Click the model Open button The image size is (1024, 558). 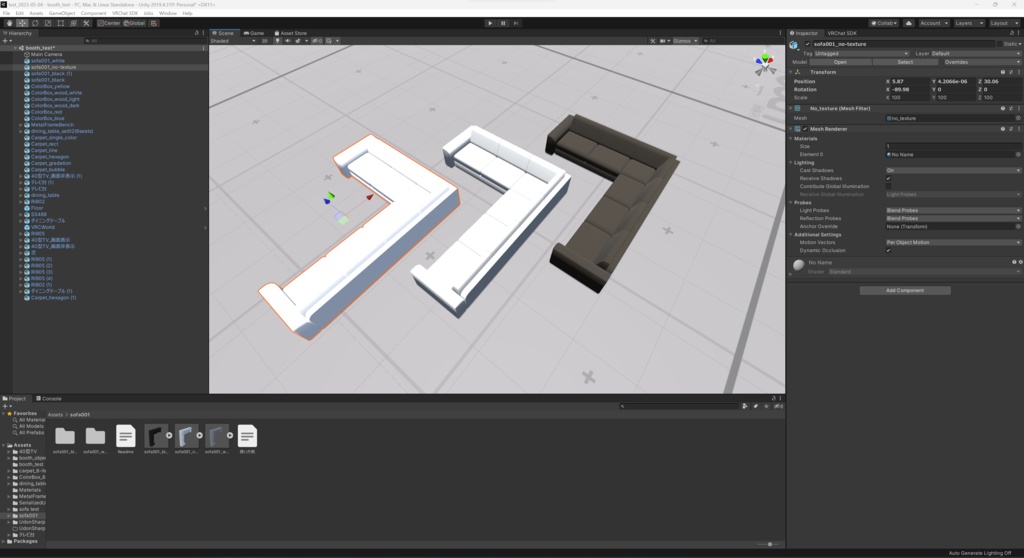(840, 62)
